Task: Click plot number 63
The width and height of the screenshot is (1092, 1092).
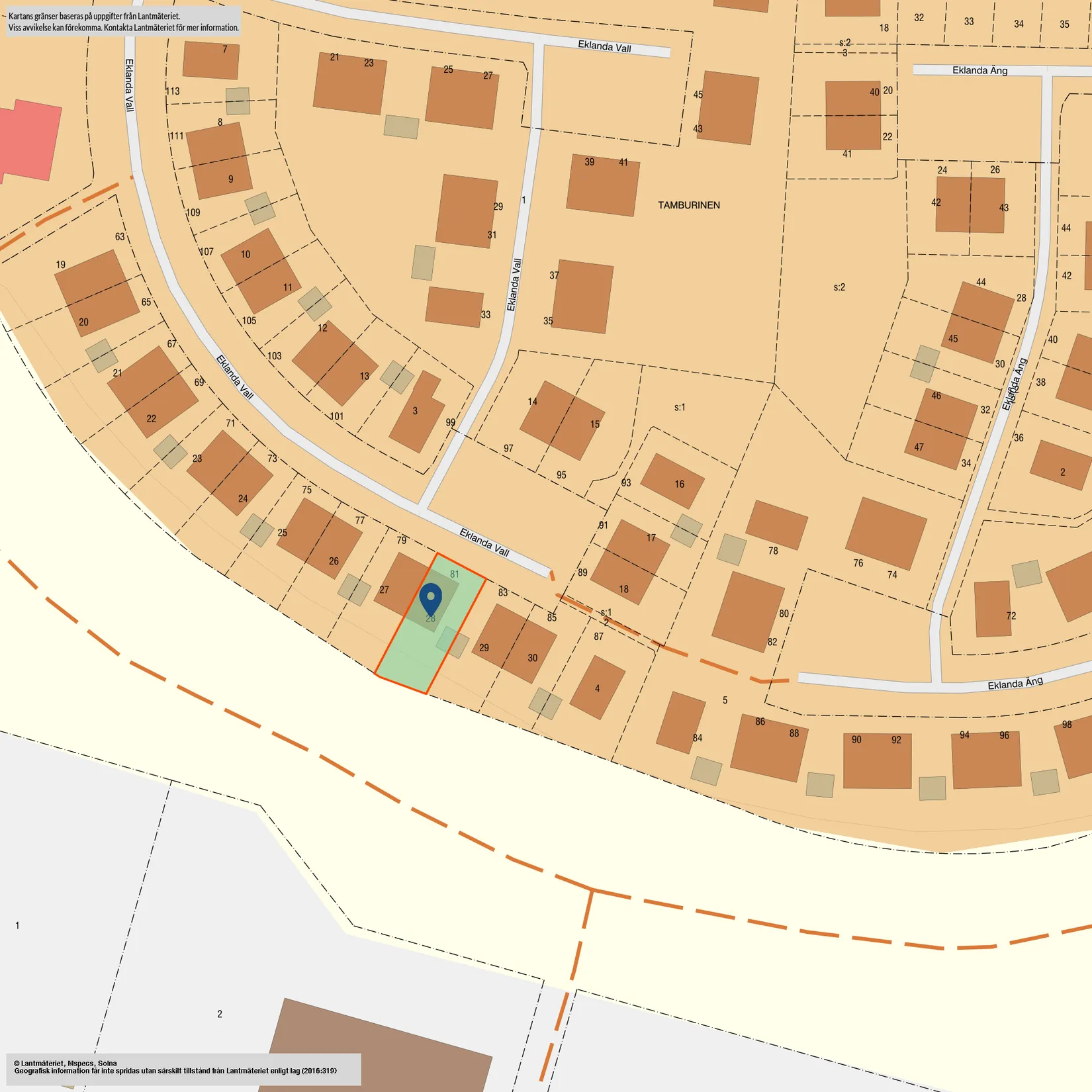Action: click(x=120, y=237)
